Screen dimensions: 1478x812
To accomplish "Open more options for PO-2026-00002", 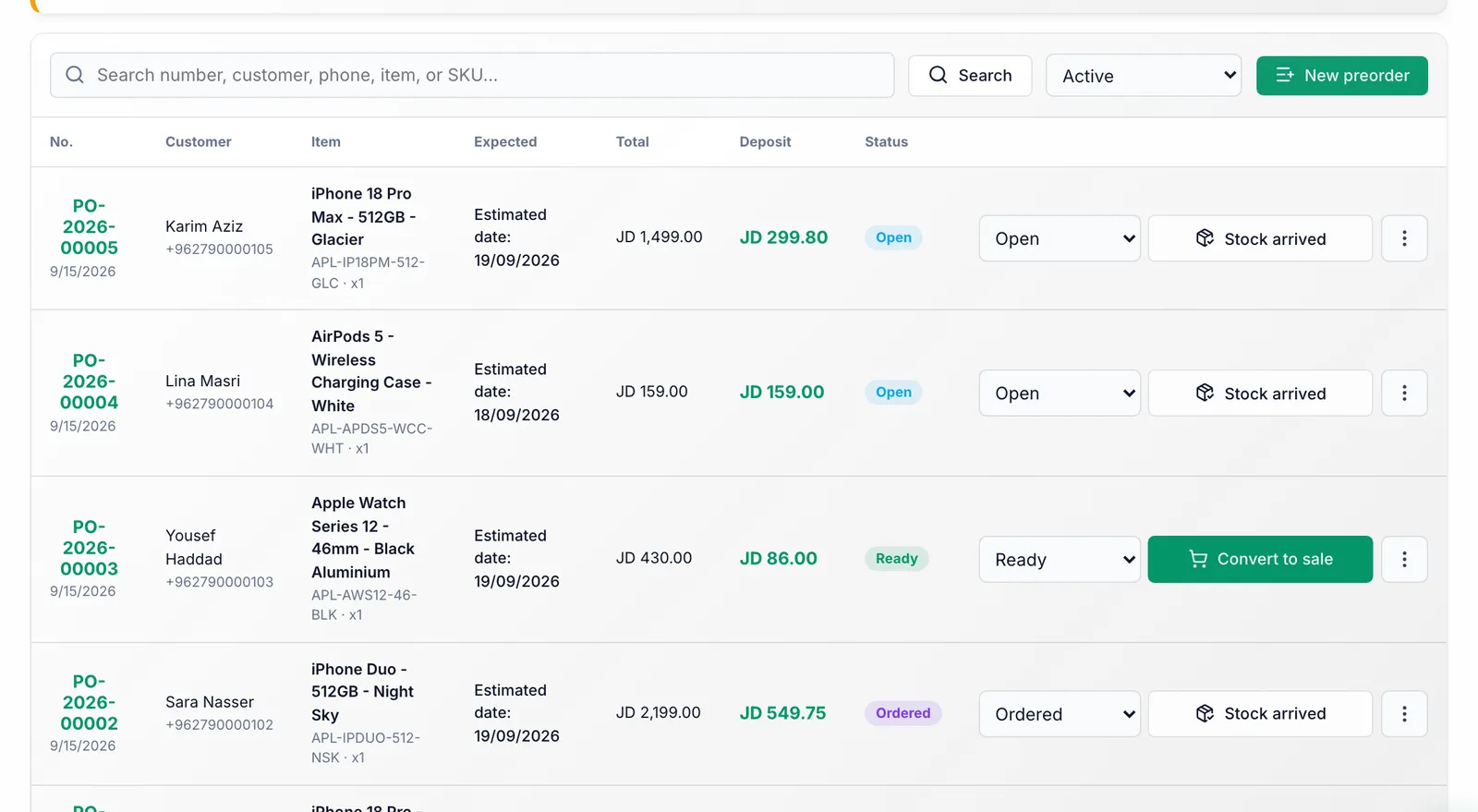I will click(x=1404, y=714).
